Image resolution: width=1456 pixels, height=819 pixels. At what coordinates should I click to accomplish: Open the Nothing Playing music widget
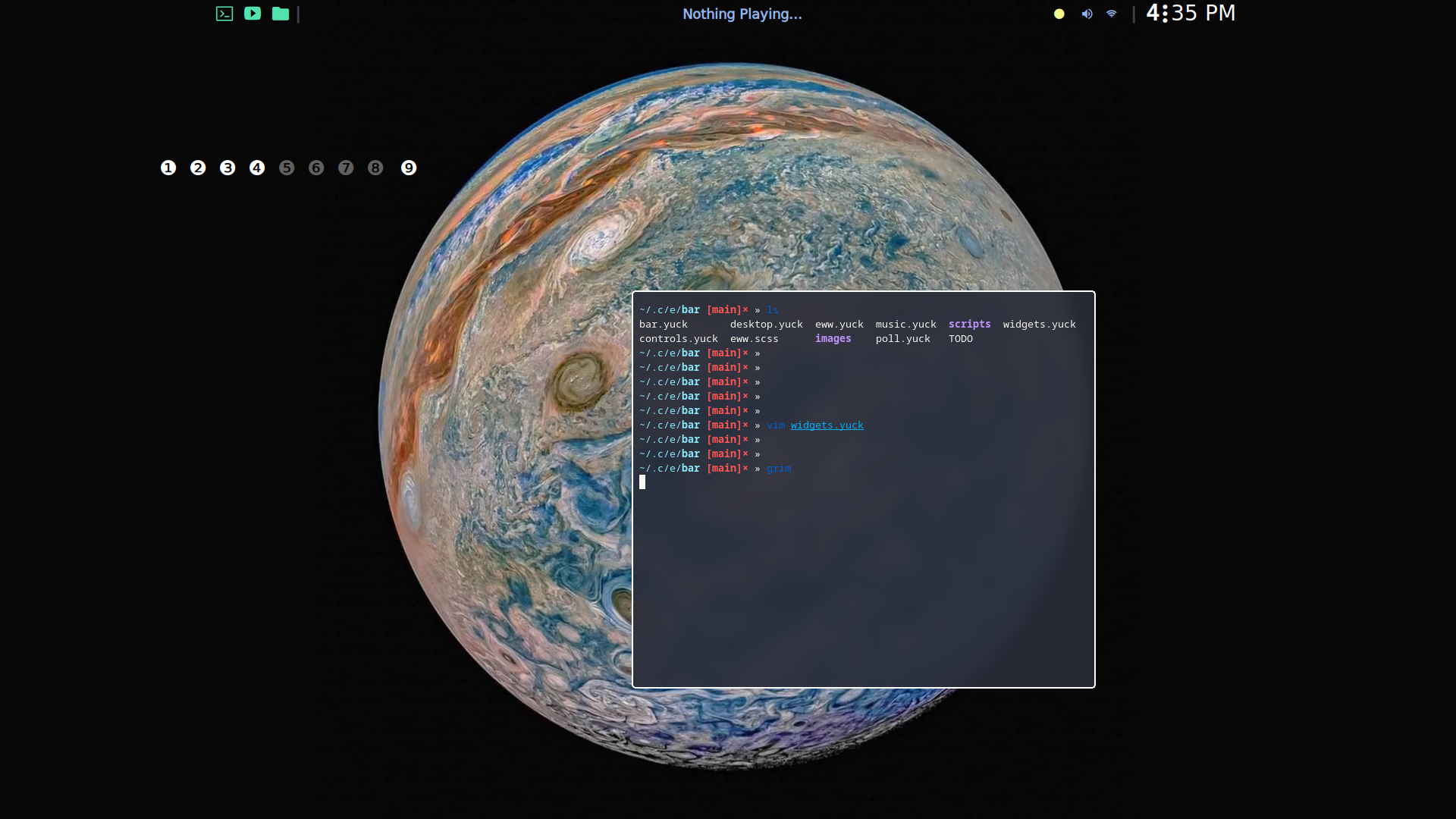pos(742,14)
